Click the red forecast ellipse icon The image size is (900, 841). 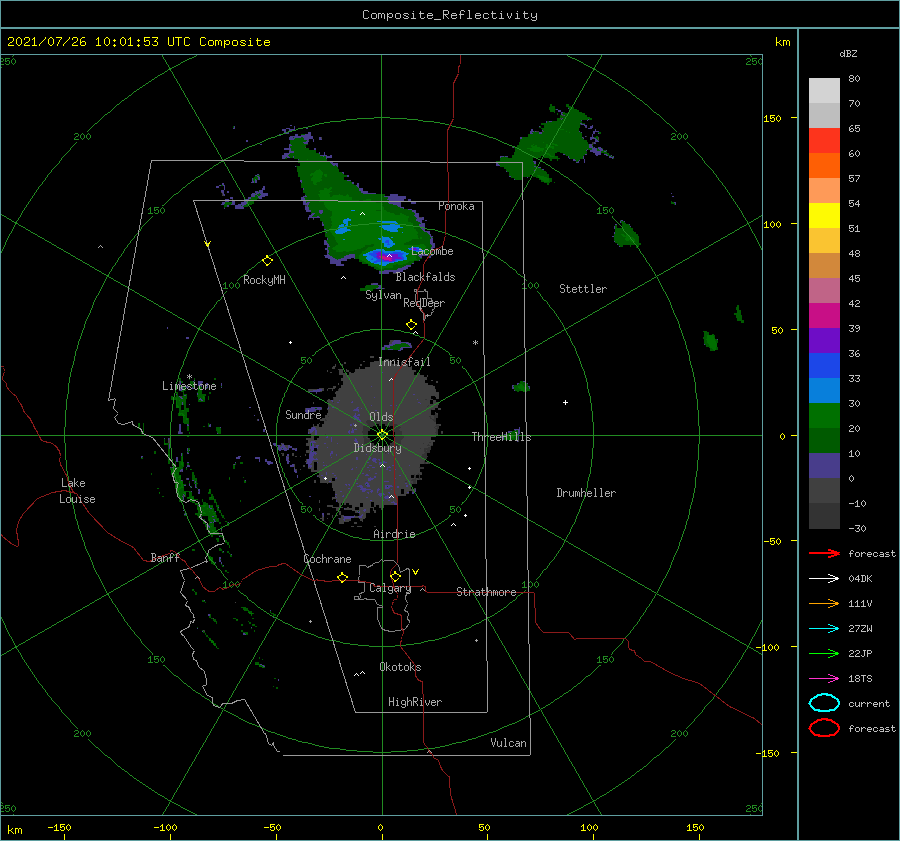[x=824, y=728]
